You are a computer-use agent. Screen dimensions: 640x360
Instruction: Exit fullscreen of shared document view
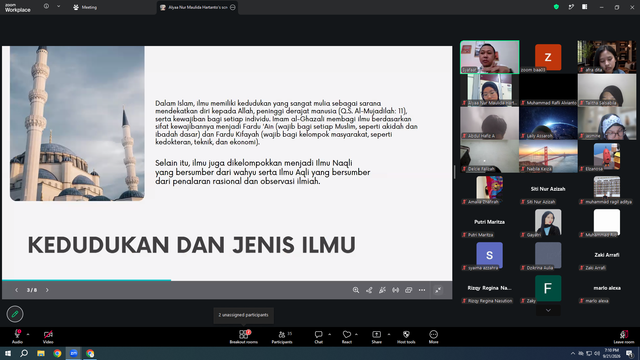pos(438,290)
